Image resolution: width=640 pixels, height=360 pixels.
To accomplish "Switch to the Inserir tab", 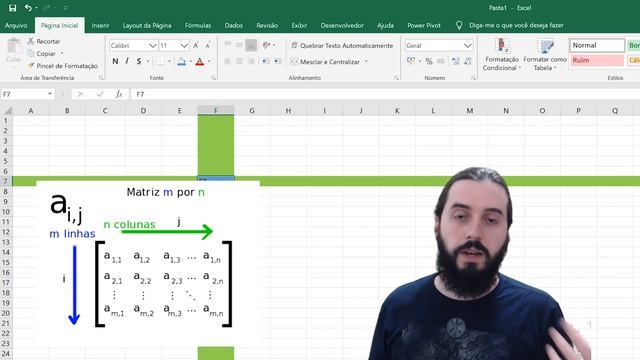I will click(x=100, y=25).
